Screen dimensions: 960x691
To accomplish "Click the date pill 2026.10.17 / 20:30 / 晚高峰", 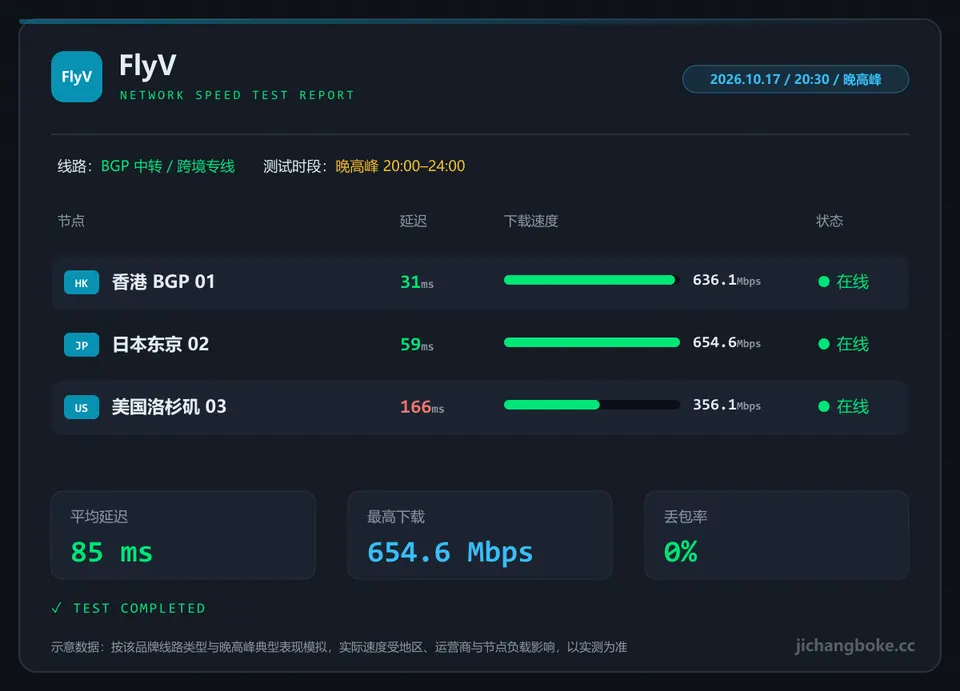I will tap(795, 79).
